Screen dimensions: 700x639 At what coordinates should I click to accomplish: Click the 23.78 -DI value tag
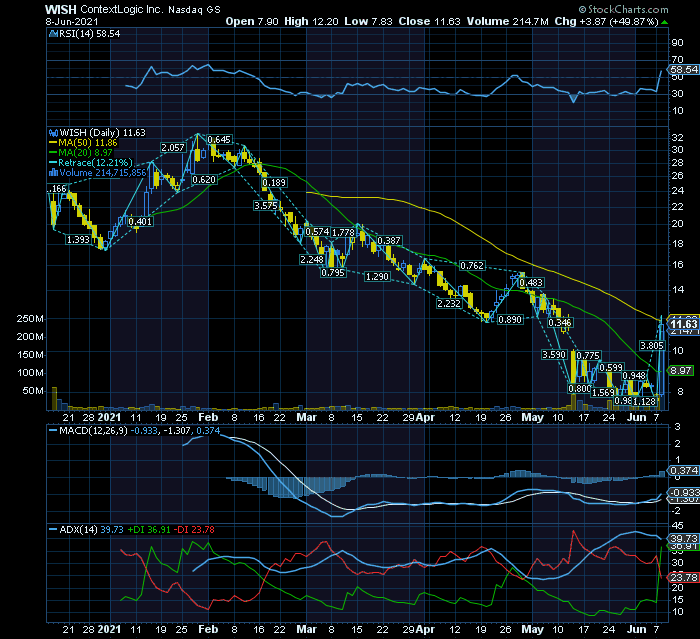pos(683,578)
